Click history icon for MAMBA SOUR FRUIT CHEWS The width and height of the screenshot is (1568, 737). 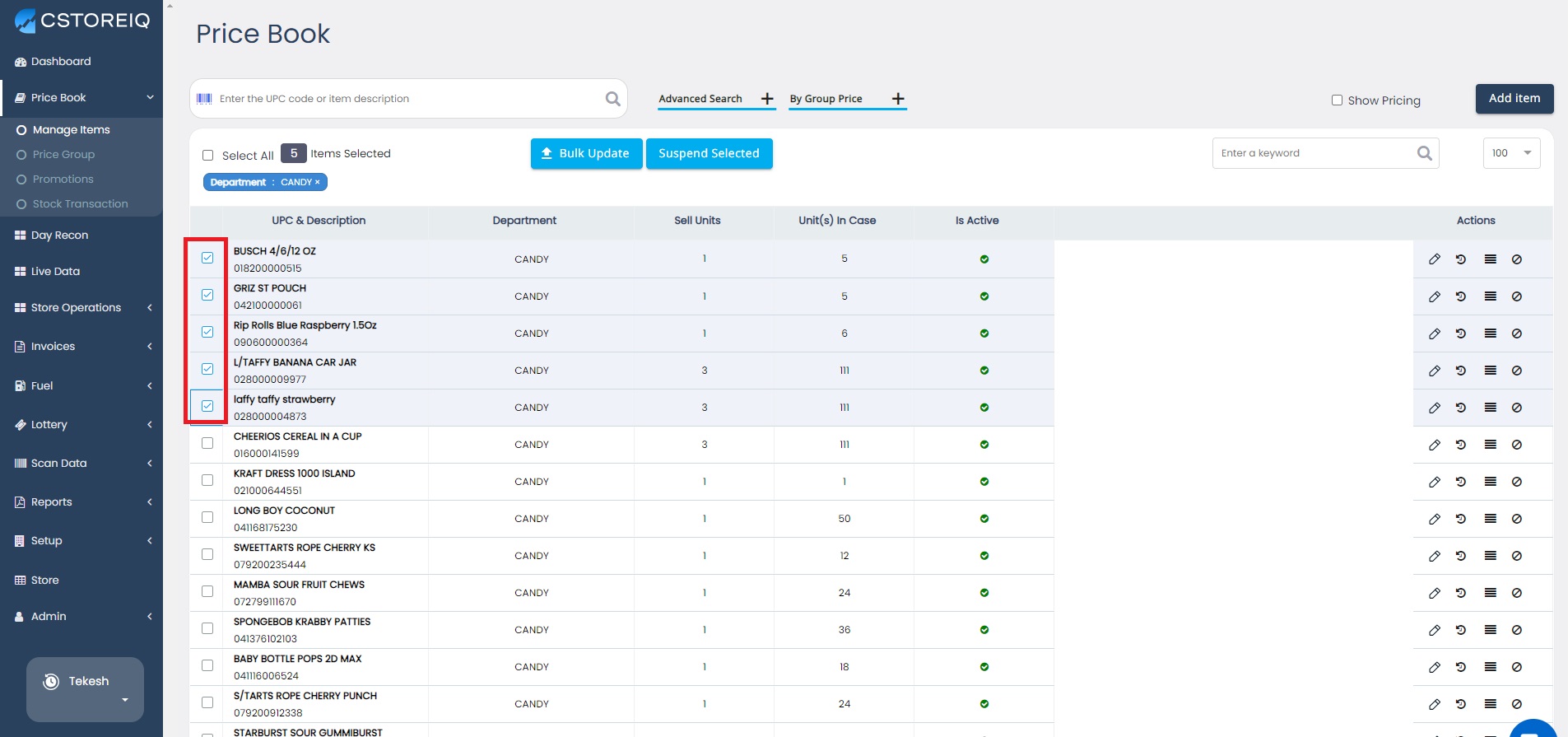[1461, 593]
